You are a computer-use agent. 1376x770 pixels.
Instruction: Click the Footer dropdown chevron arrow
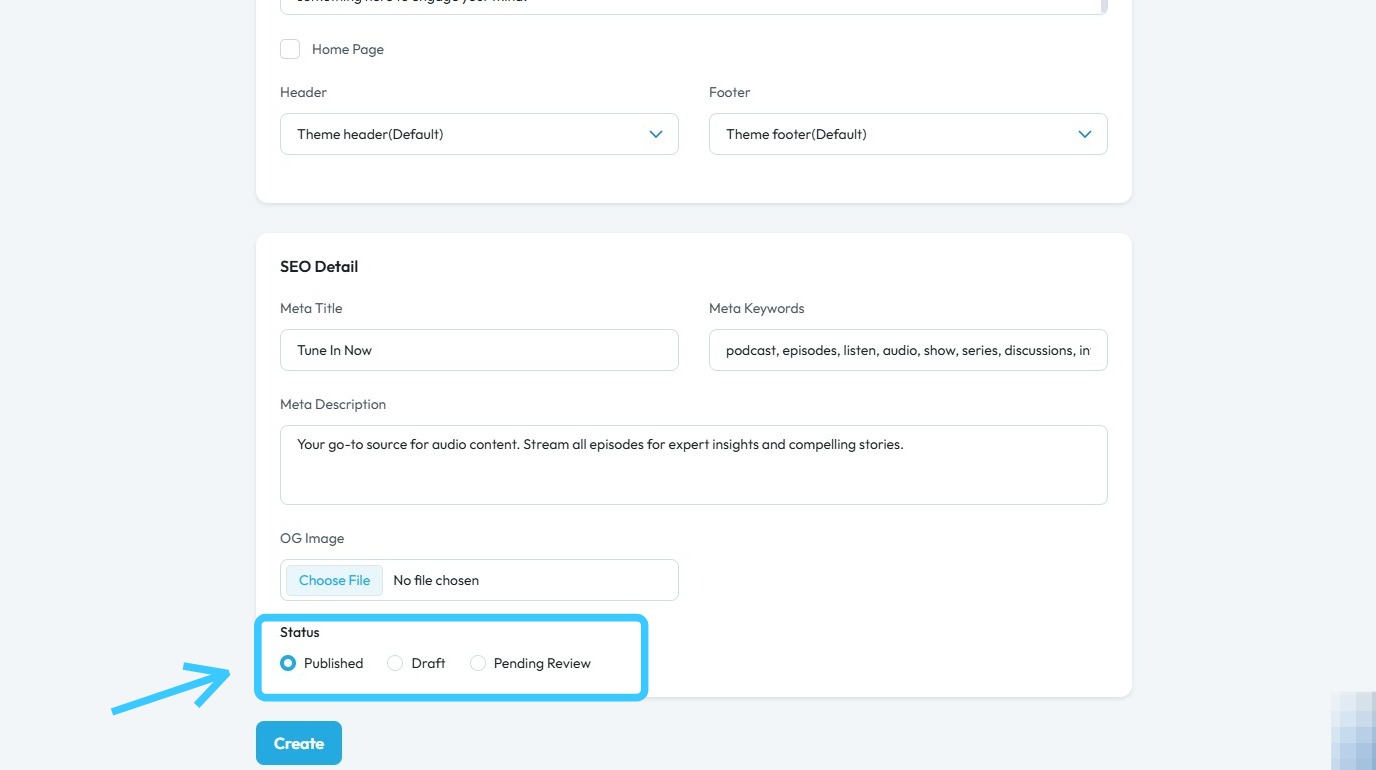click(x=1085, y=134)
